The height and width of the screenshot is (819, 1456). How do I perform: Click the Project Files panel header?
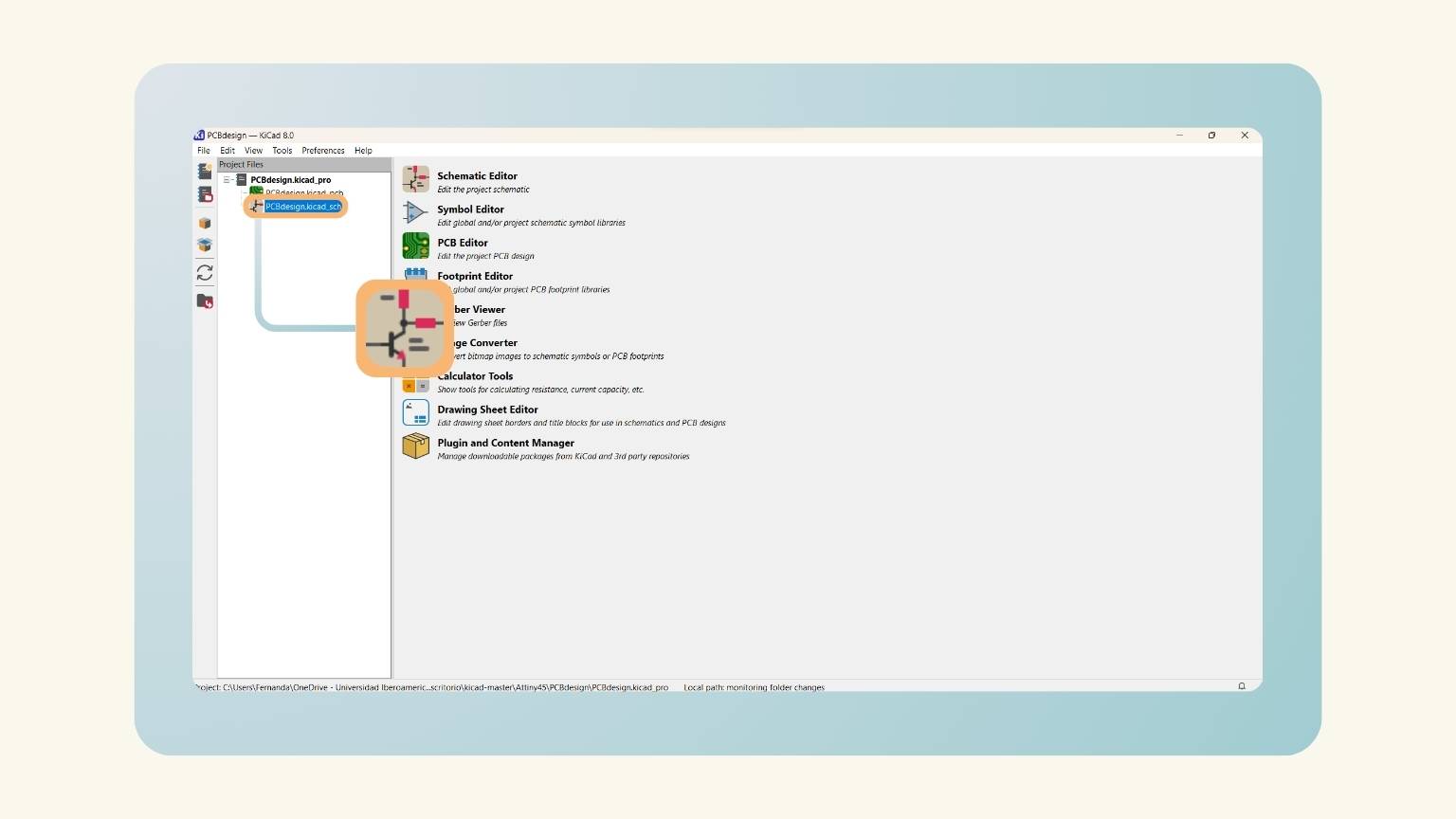(304, 165)
